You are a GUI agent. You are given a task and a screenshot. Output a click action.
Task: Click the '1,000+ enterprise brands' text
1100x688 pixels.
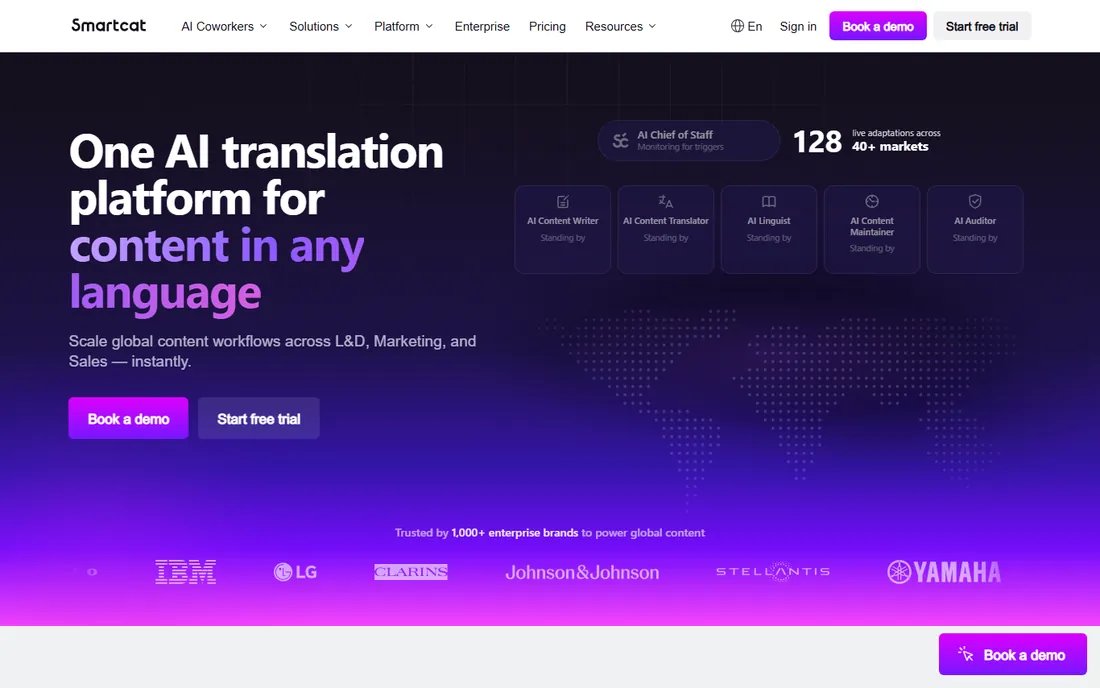click(515, 532)
